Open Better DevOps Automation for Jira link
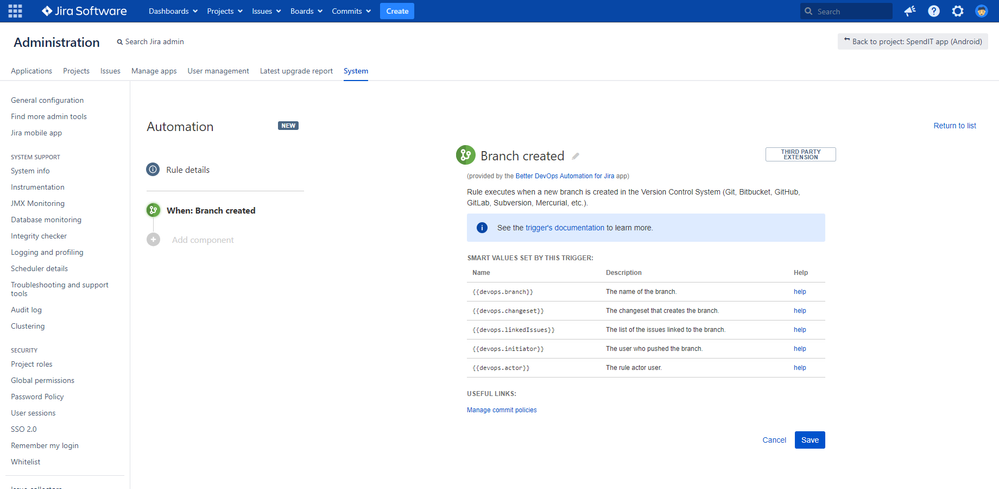Screen dimensions: 999x489 [564, 176]
